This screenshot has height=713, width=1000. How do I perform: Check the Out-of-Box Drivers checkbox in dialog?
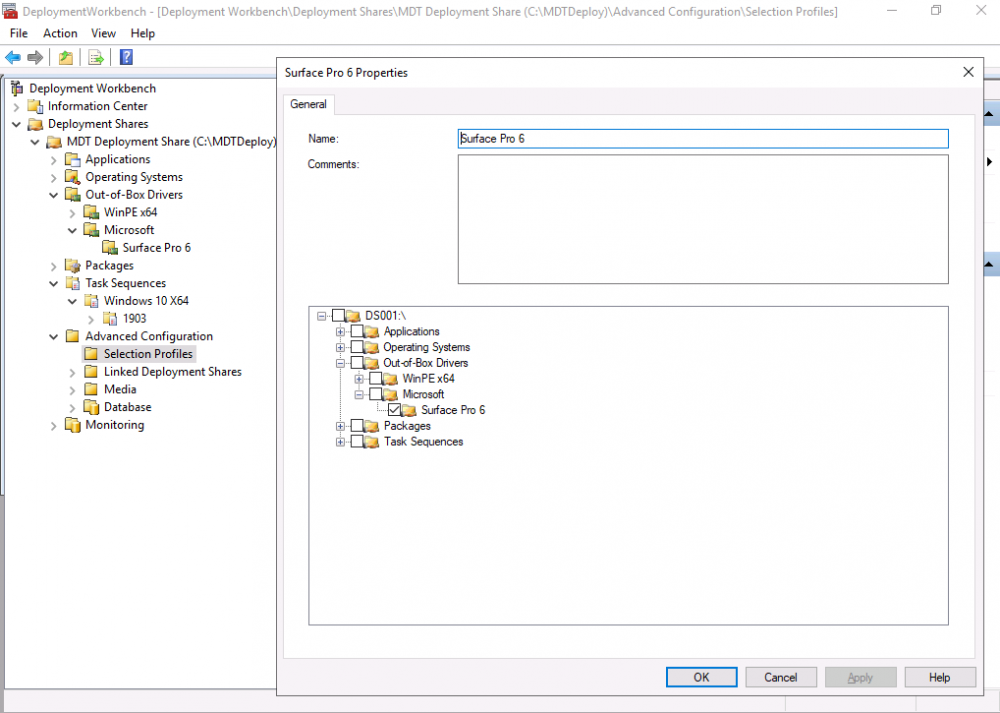(357, 363)
